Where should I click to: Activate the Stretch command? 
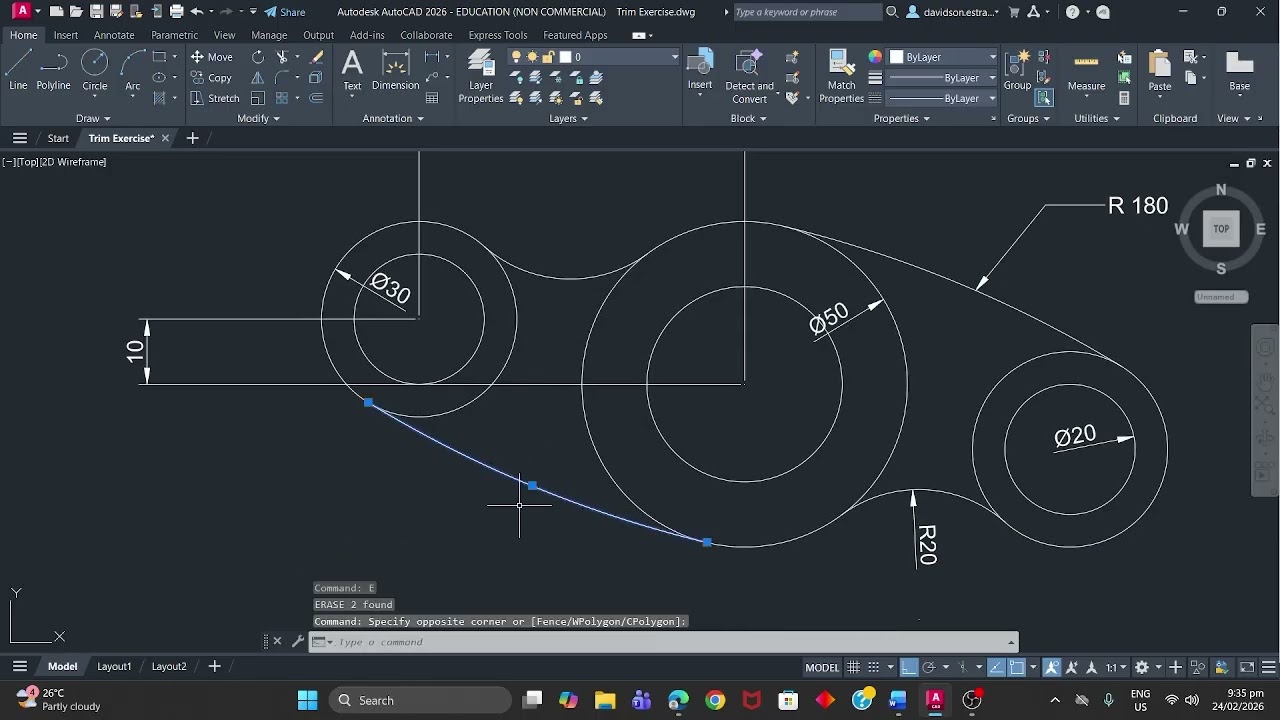tap(214, 98)
